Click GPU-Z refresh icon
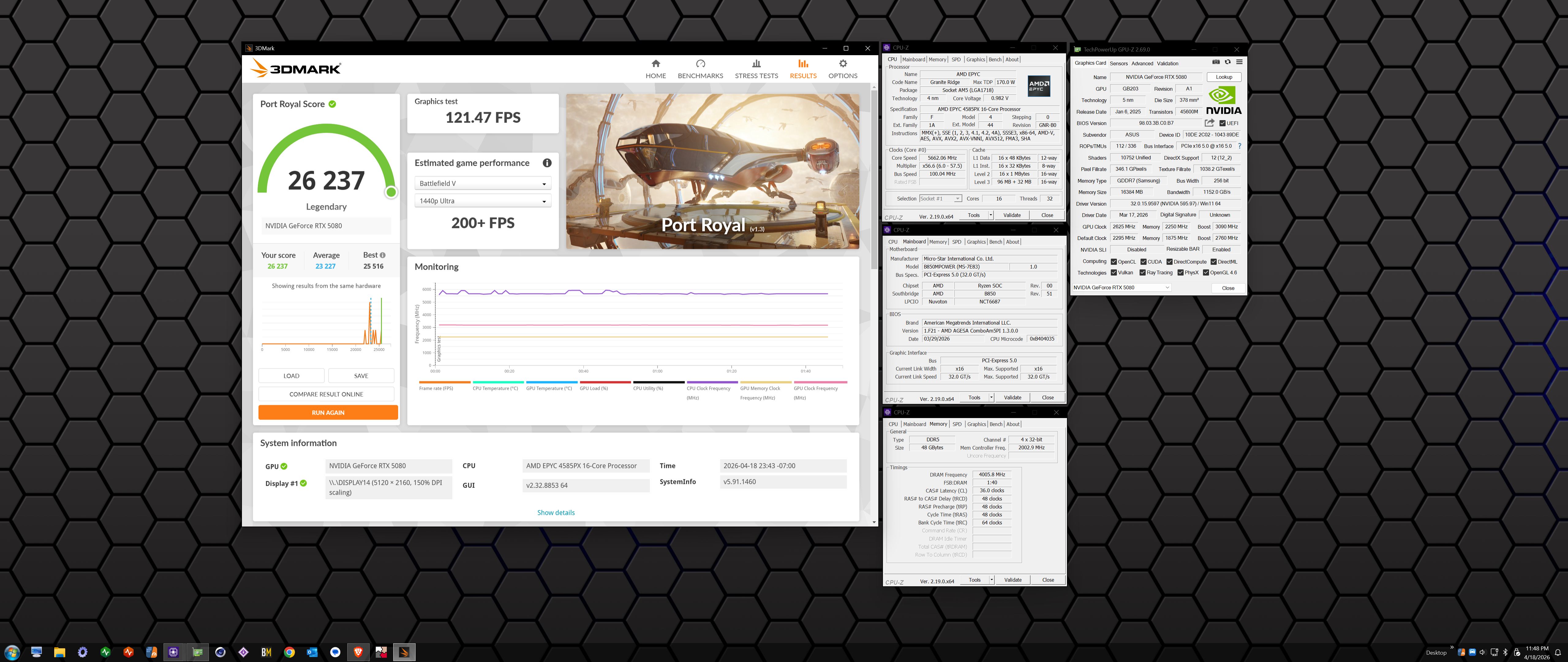Viewport: 1568px width, 662px height. (1227, 62)
